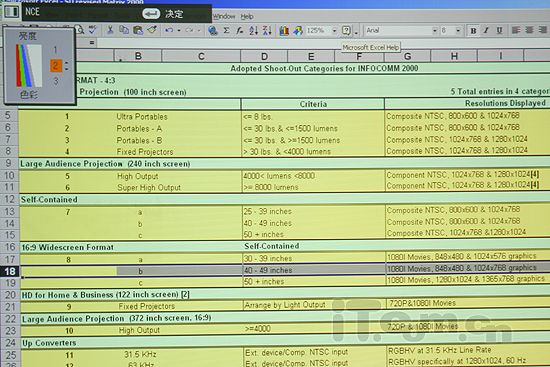550x367 pixels.
Task: Toggle Italic formatting button
Action: pyautogui.click(x=486, y=31)
